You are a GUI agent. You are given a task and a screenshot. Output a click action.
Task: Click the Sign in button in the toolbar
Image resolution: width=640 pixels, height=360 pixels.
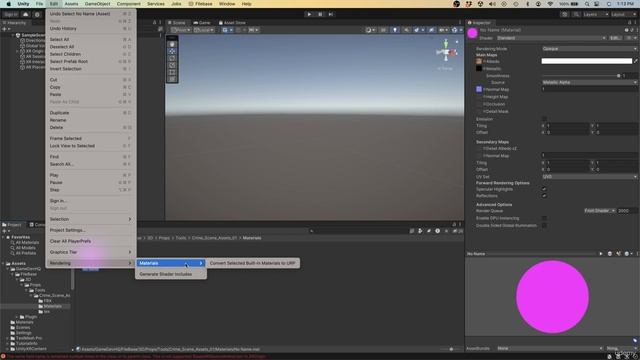pyautogui.click(x=10, y=14)
